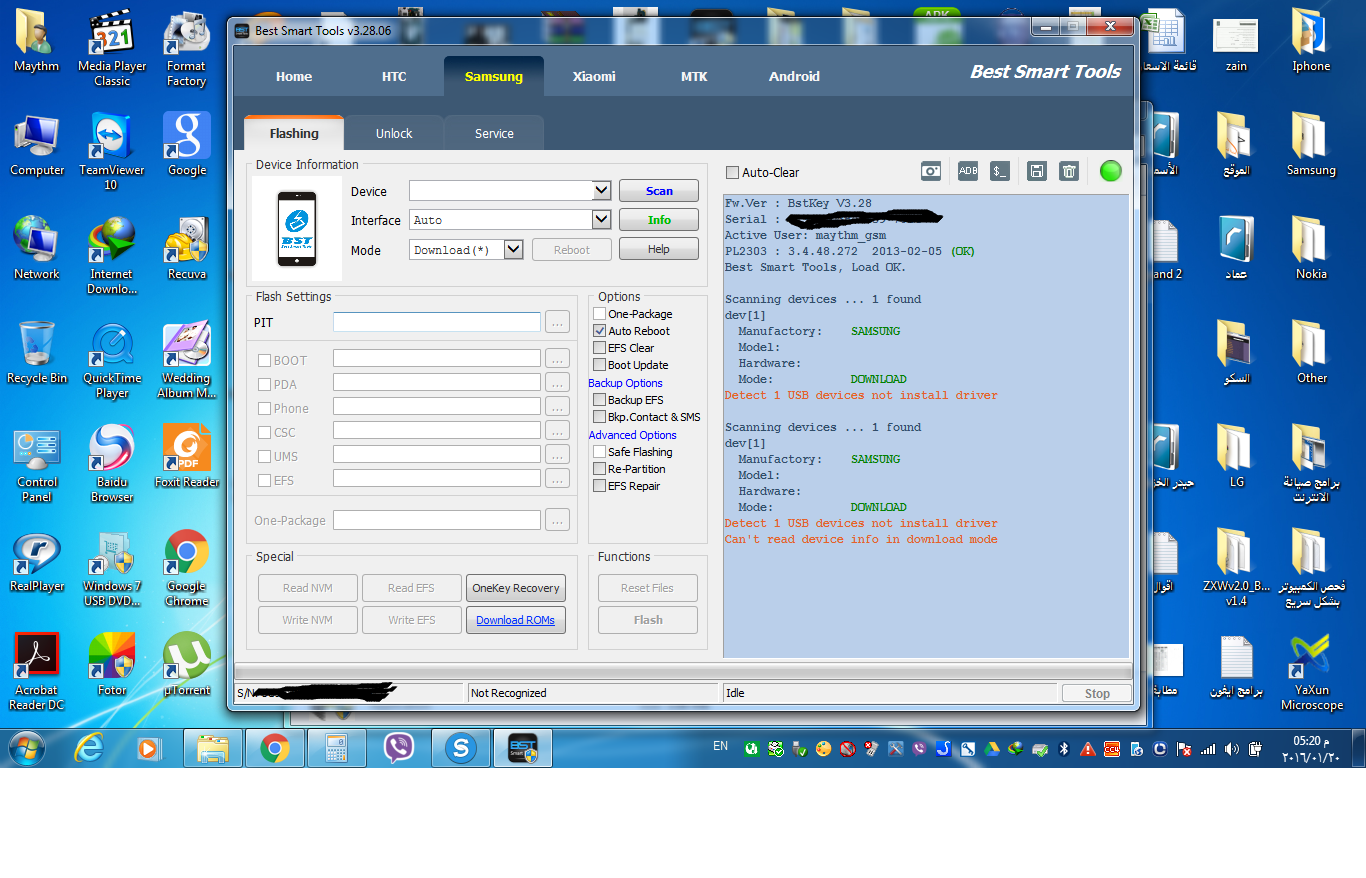This screenshot has width=1366, height=878.
Task: Select the Format Factory desktop icon
Action: tap(186, 50)
